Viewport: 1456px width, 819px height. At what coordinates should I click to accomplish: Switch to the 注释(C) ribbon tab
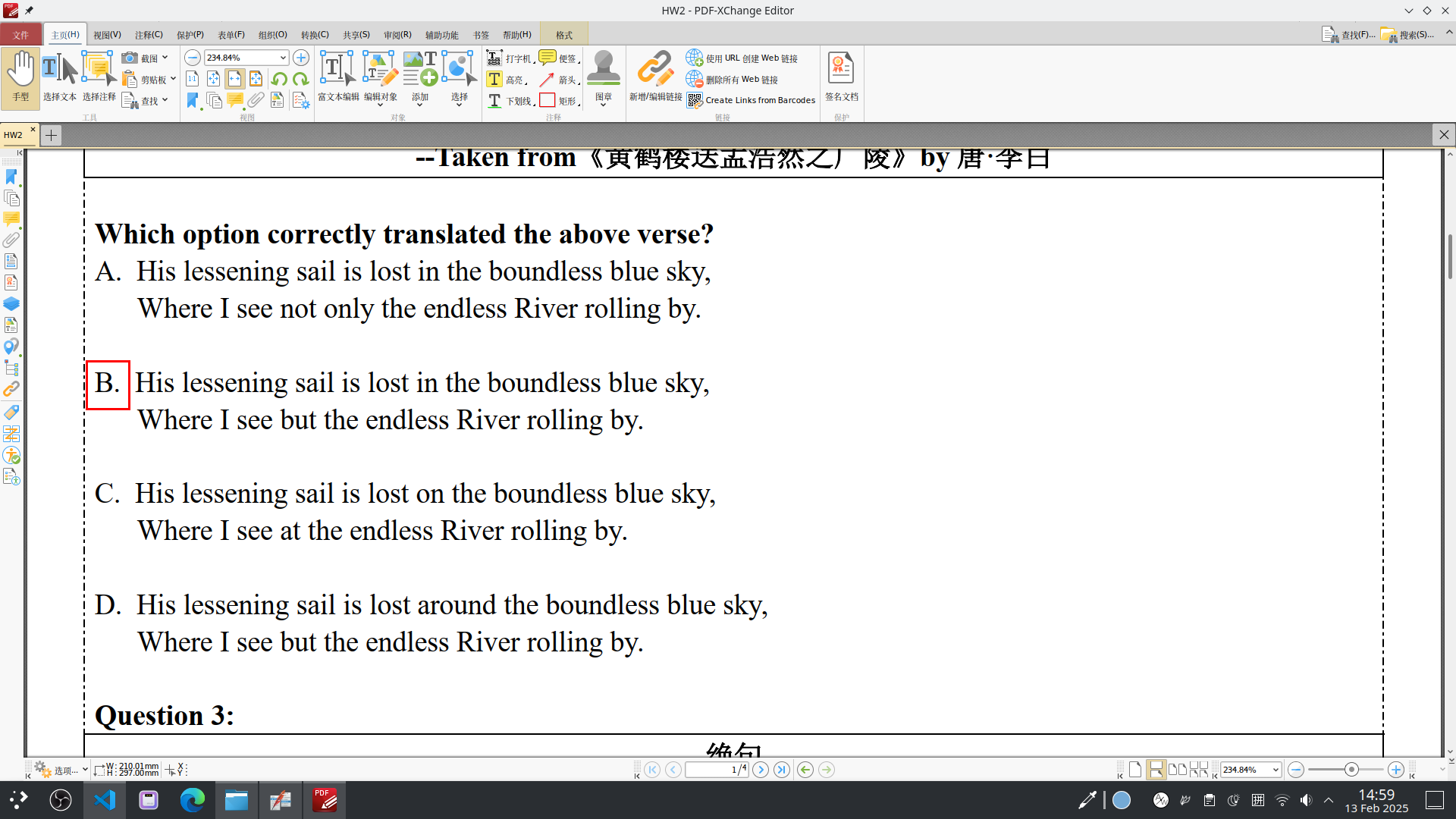point(149,34)
